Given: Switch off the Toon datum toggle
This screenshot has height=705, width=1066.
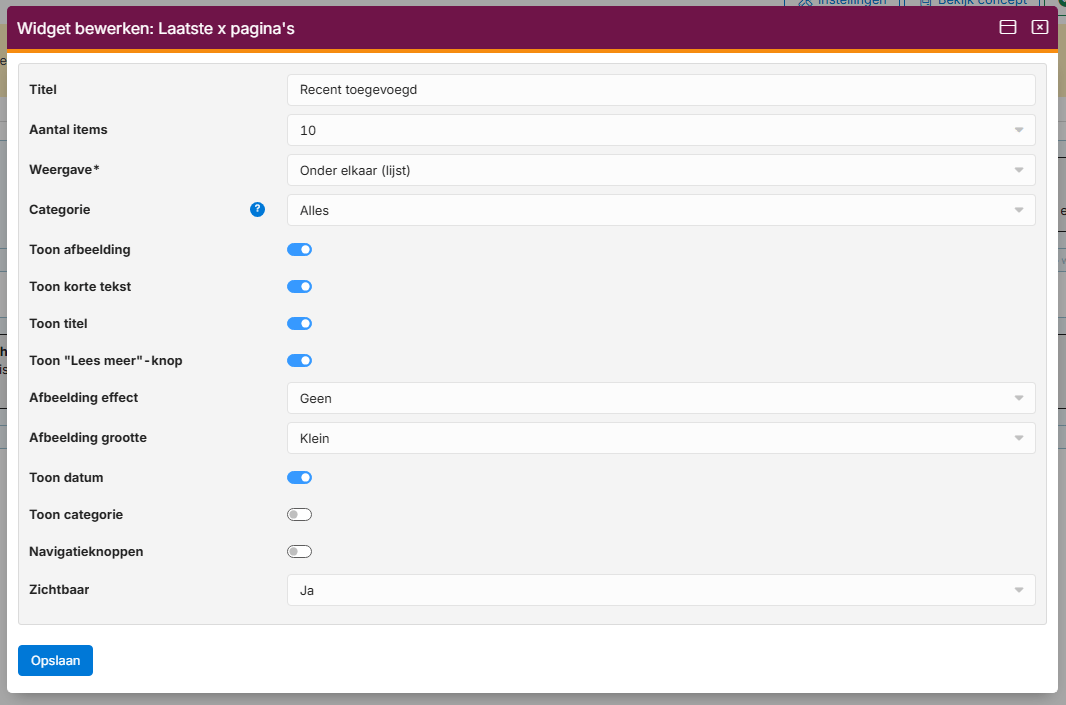Looking at the screenshot, I should point(299,478).
